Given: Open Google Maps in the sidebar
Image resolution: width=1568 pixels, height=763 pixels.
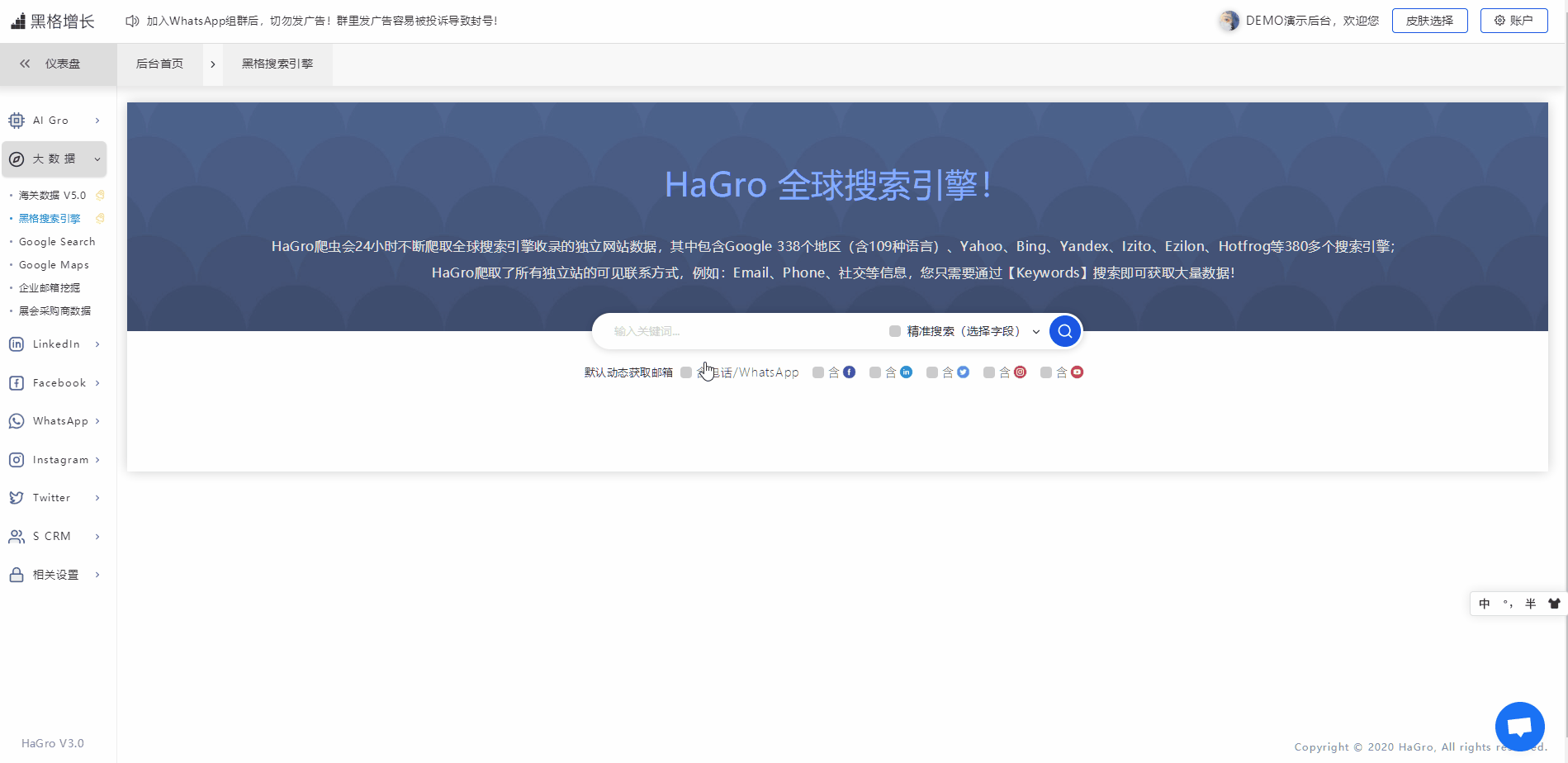Looking at the screenshot, I should click(x=54, y=265).
